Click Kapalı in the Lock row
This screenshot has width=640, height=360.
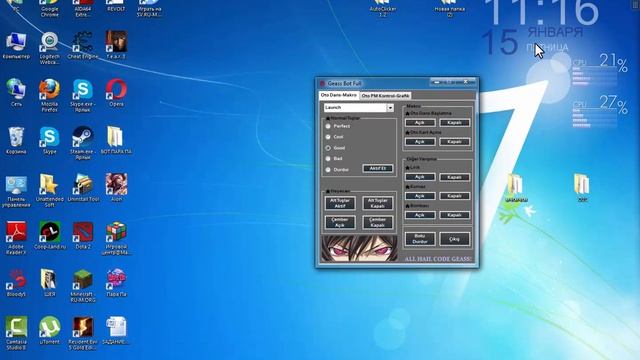pyautogui.click(x=454, y=177)
